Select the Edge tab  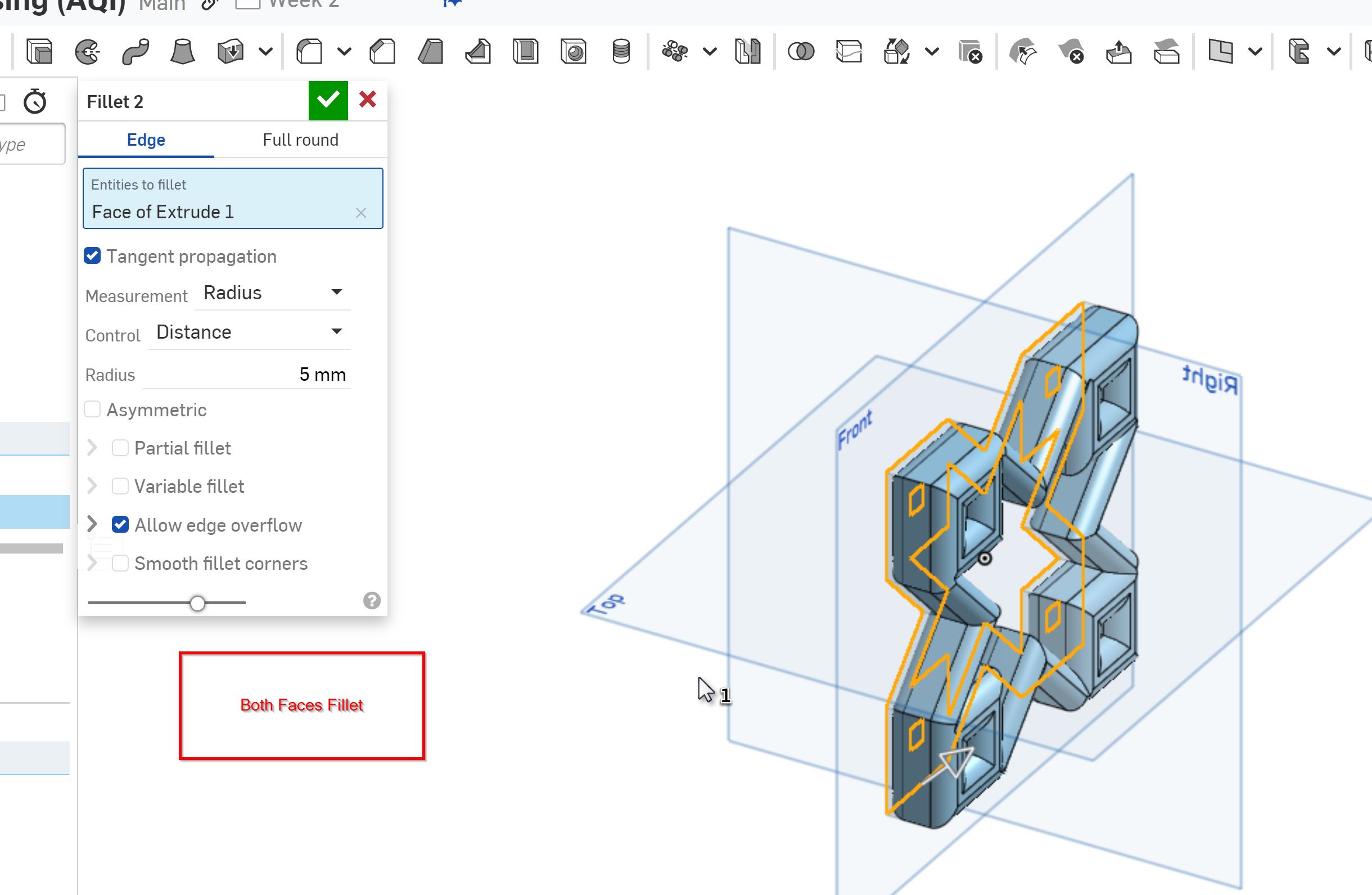point(145,140)
